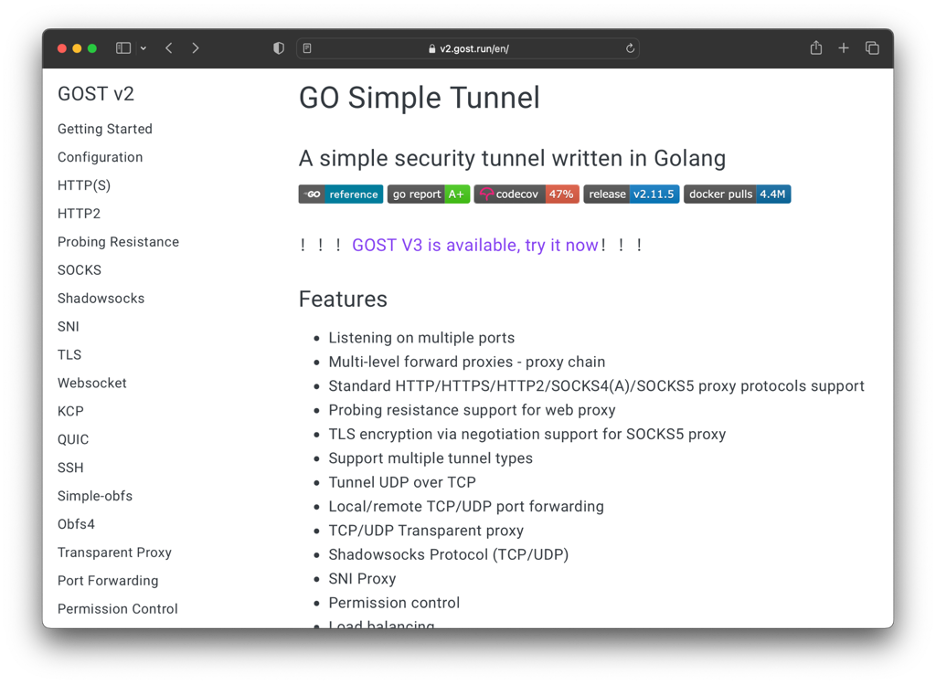936x684 pixels.
Task: Expand the sidebar options chevron next to sidebar icon
Action: [x=143, y=47]
